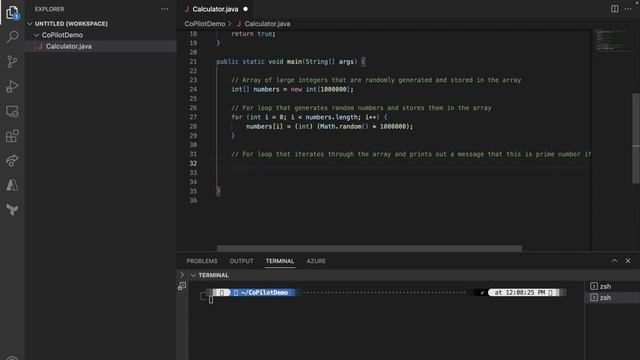
Task: Click the 'return true;' code line
Action: [x=253, y=34]
